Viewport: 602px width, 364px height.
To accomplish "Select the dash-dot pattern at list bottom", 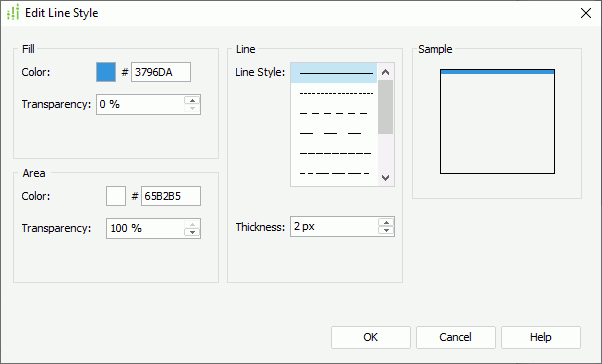I will [334, 173].
